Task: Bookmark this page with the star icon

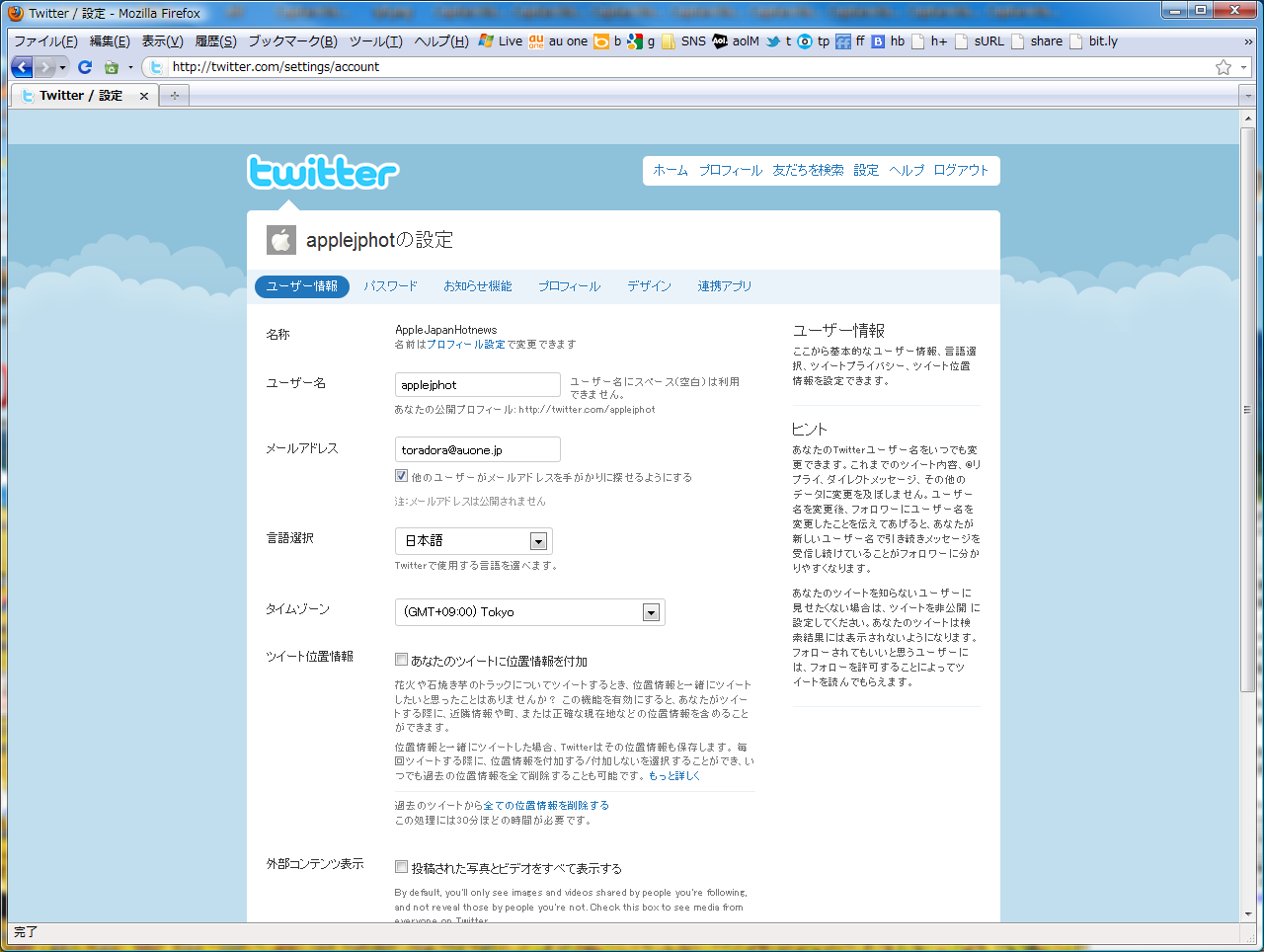Action: click(x=1224, y=67)
